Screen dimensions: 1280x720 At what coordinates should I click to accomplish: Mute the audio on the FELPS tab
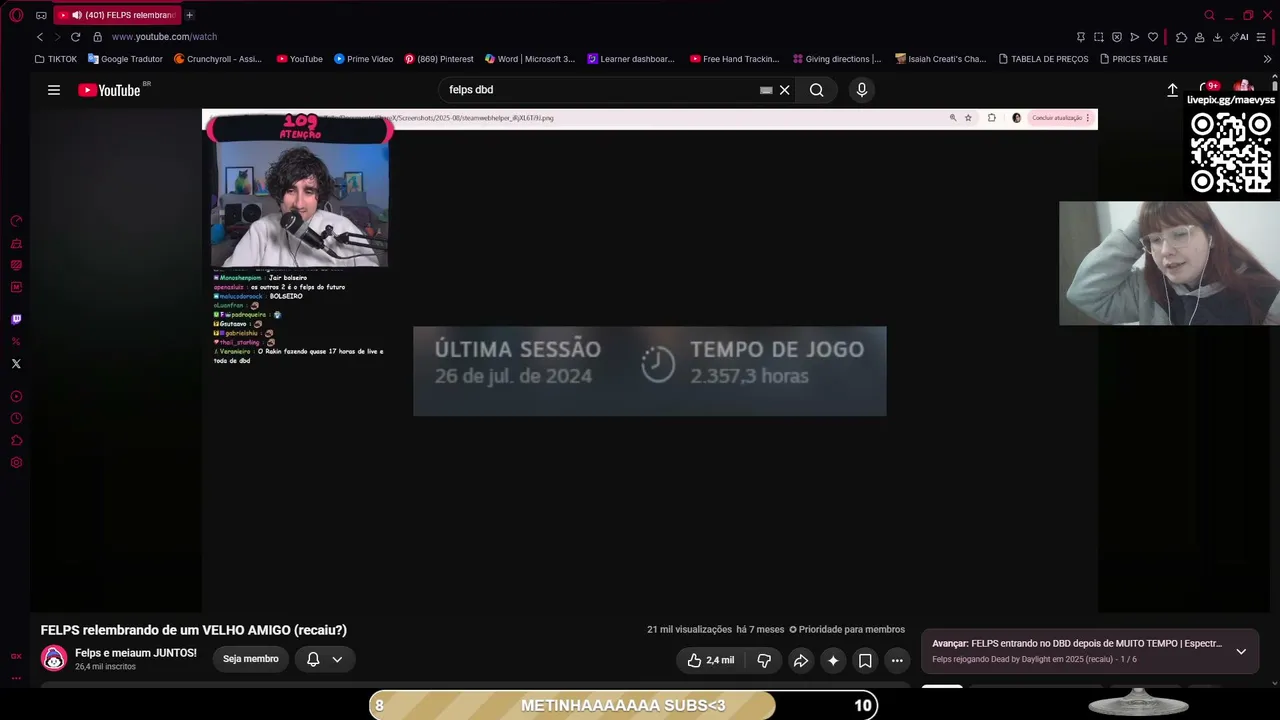click(77, 15)
